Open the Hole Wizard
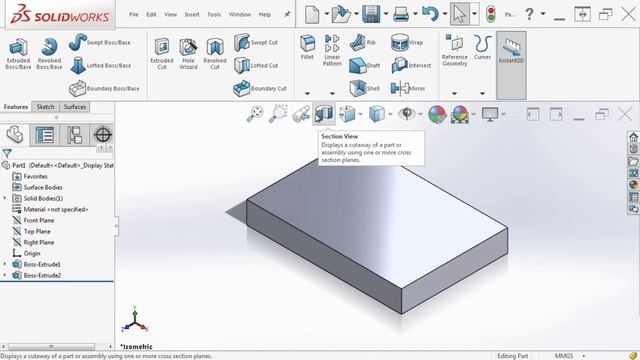This screenshot has width=640, height=360. 188,53
